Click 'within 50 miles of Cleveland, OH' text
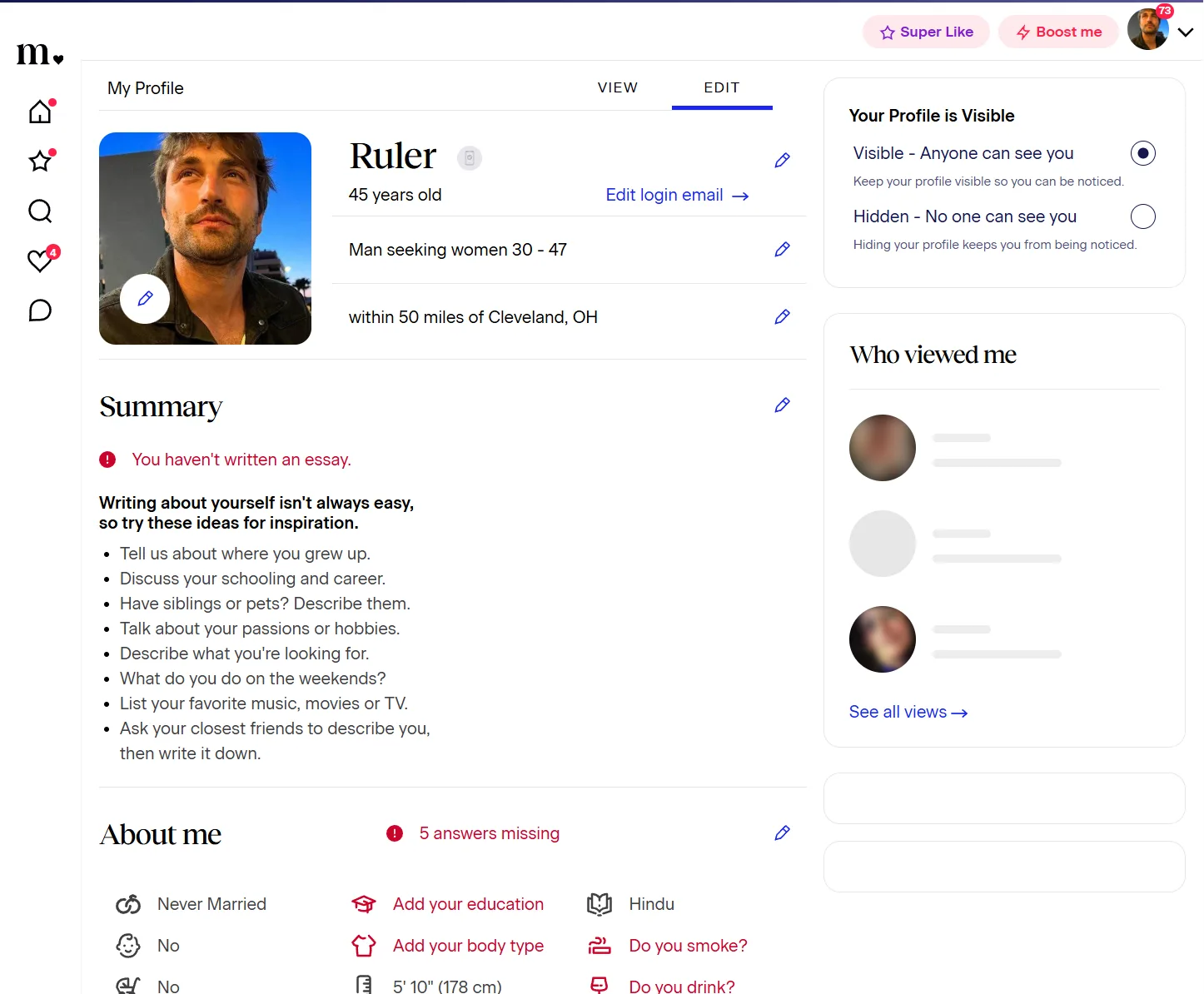The image size is (1204, 994). pos(473,317)
